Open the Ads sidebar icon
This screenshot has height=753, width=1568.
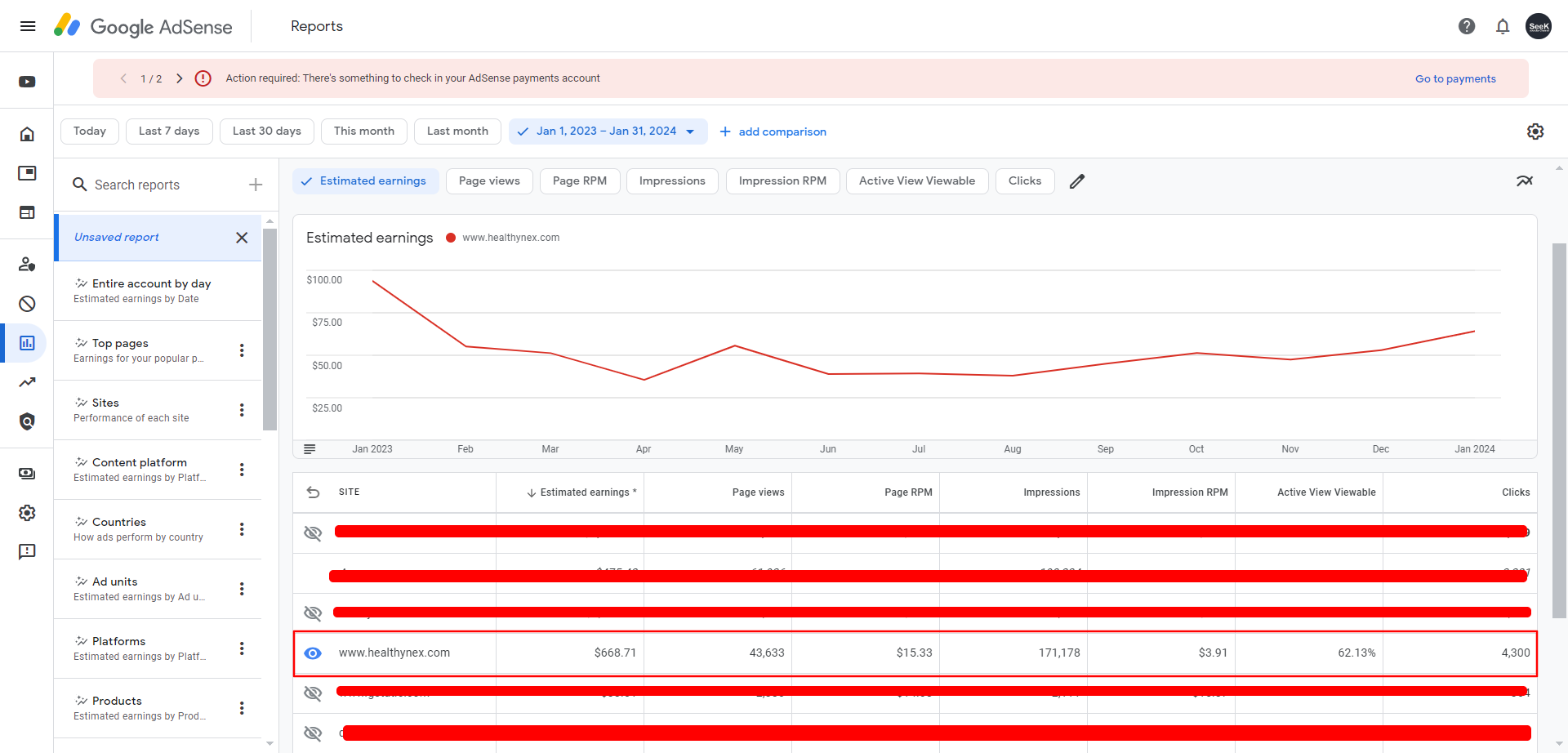(27, 173)
